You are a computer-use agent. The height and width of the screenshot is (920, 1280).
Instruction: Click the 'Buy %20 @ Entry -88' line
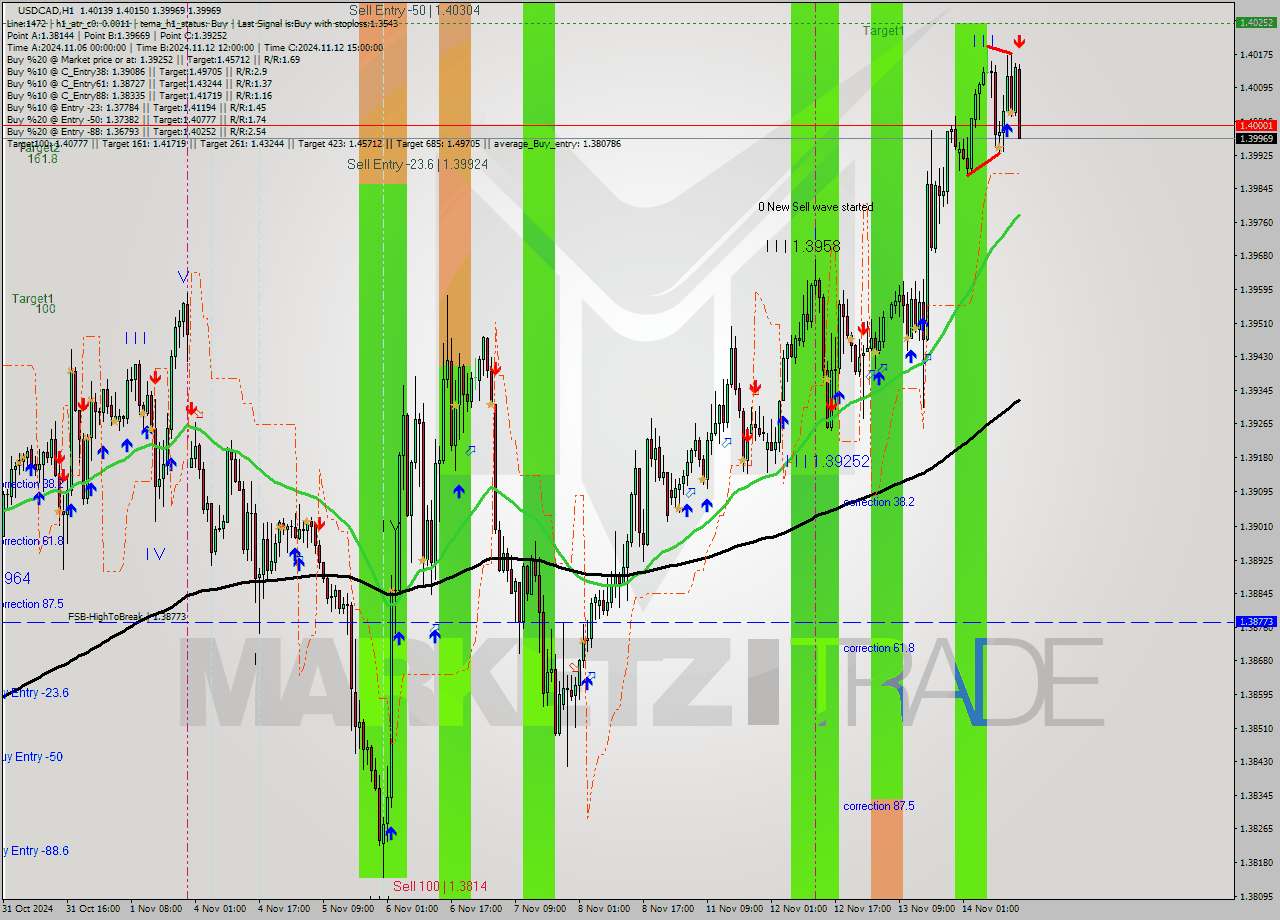point(136,131)
